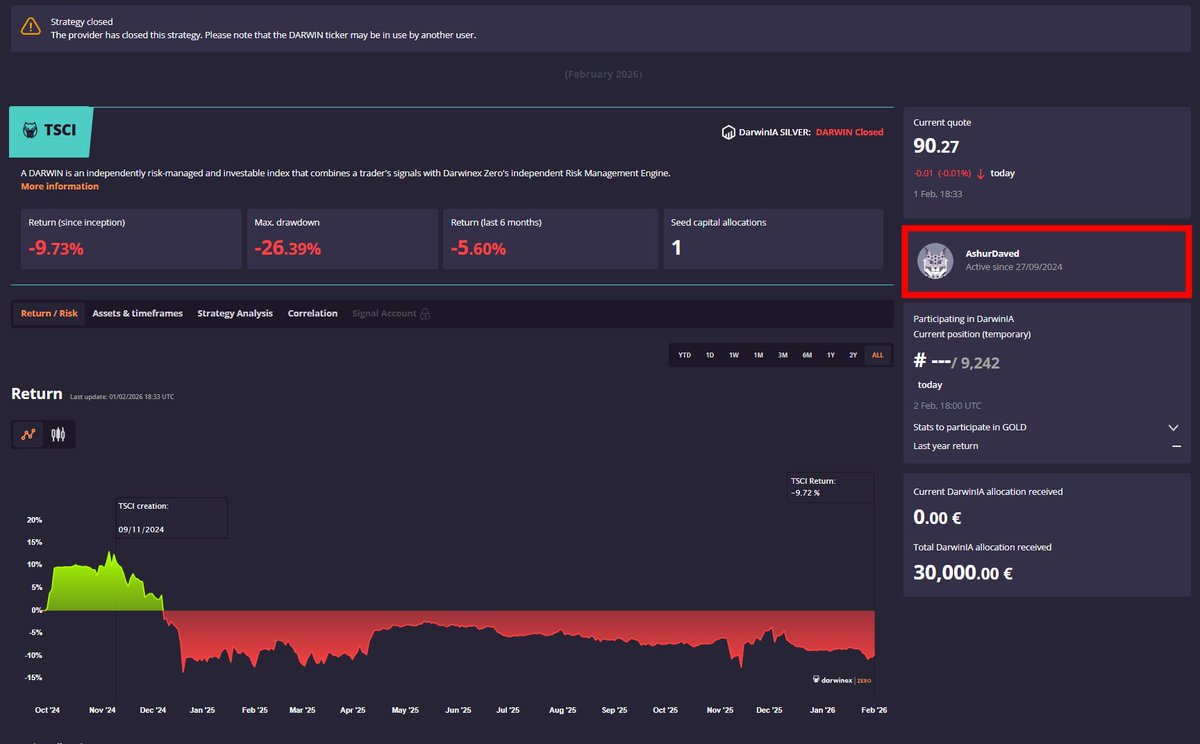Switch to candlestick chart view icon

point(59,435)
